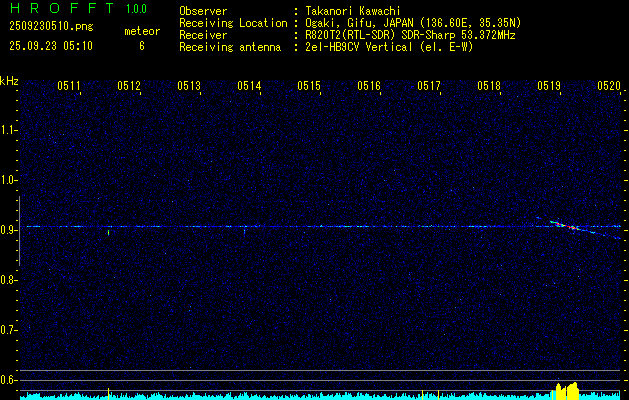
Task: Click the 0513 time axis label
Action: tap(189, 85)
